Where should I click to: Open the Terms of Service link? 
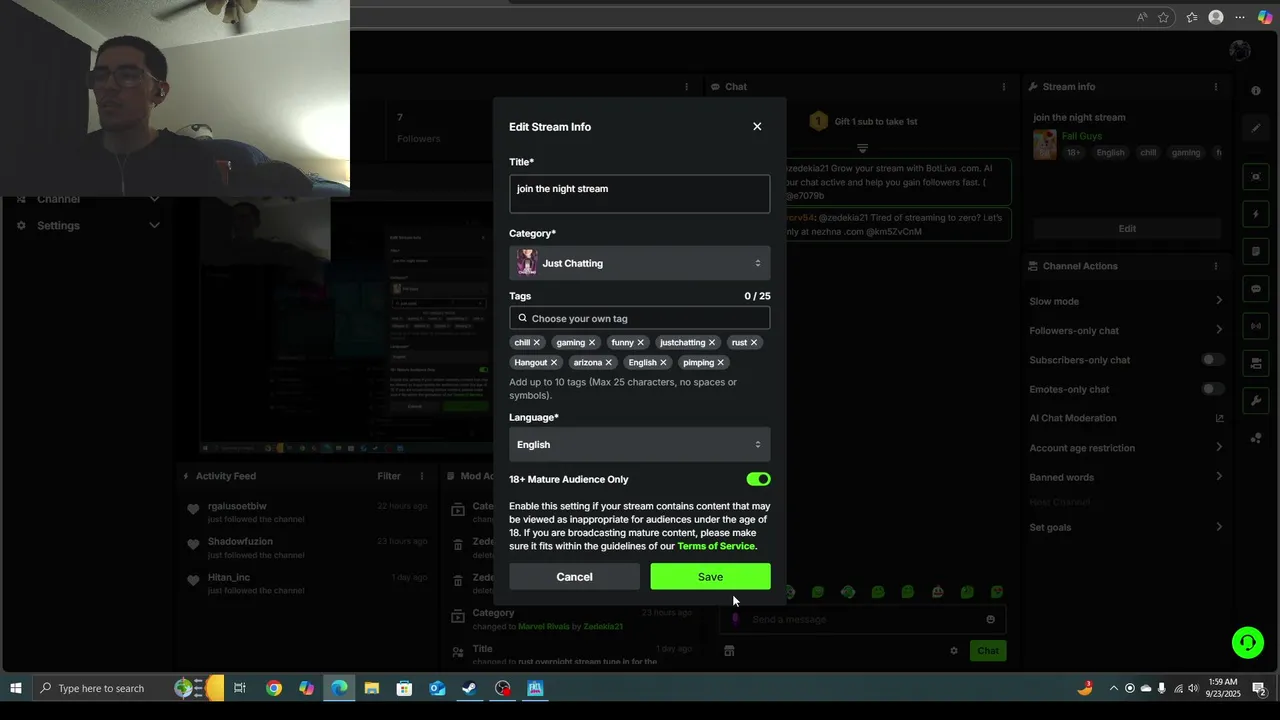coord(716,546)
